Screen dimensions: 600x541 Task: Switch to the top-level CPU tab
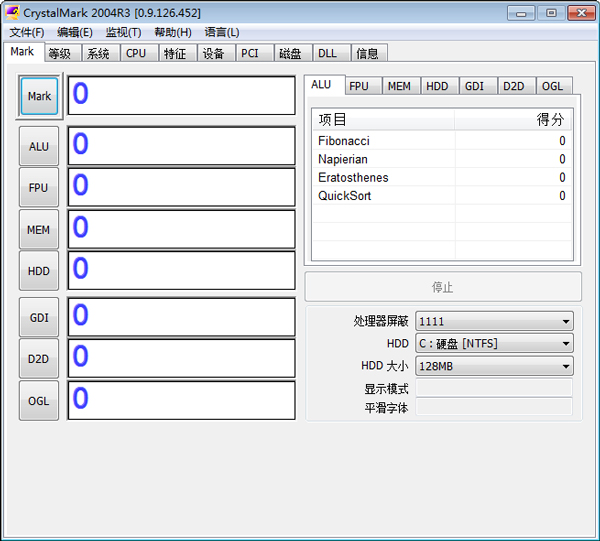pyautogui.click(x=140, y=53)
